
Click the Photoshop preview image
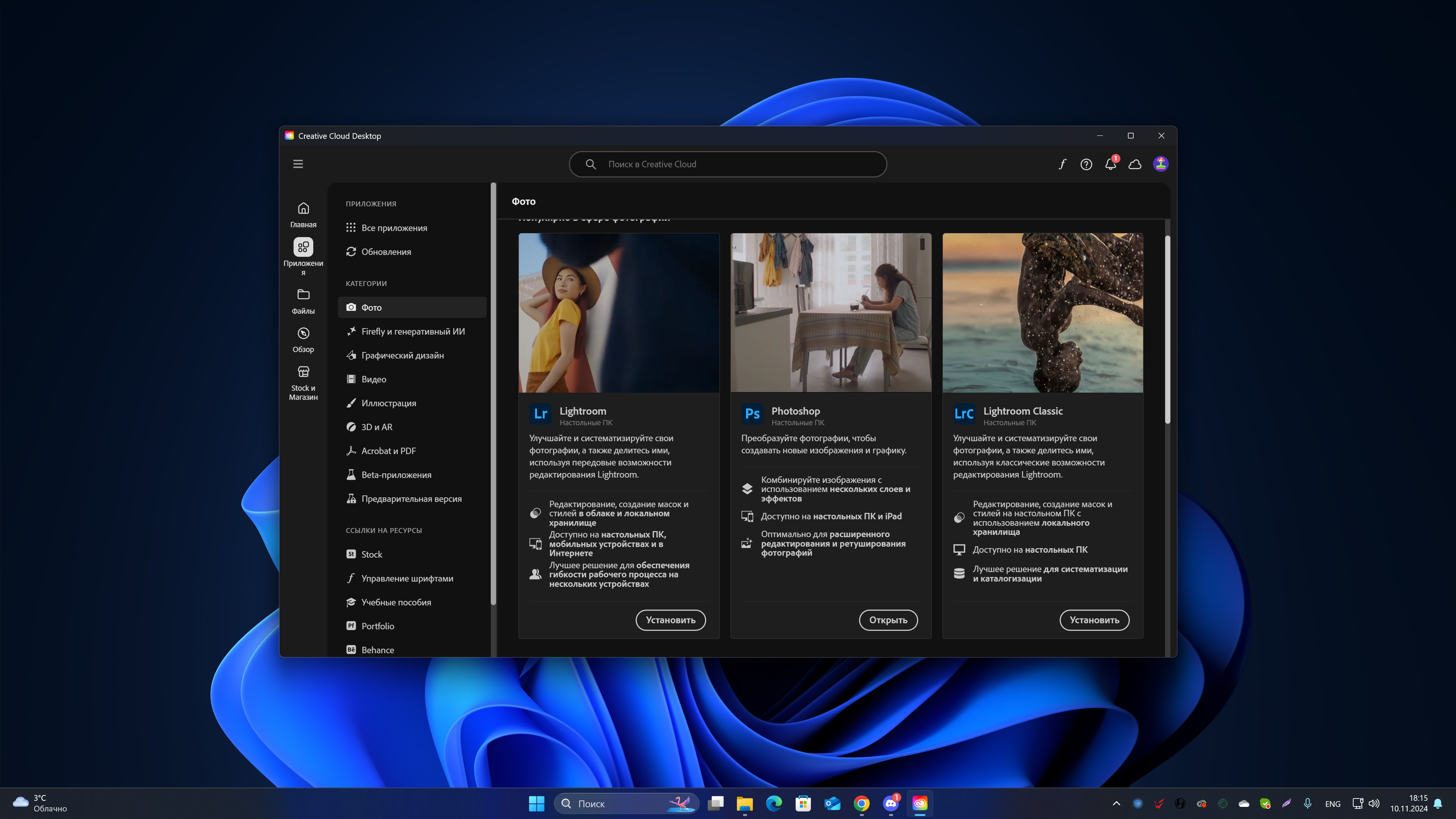[831, 313]
